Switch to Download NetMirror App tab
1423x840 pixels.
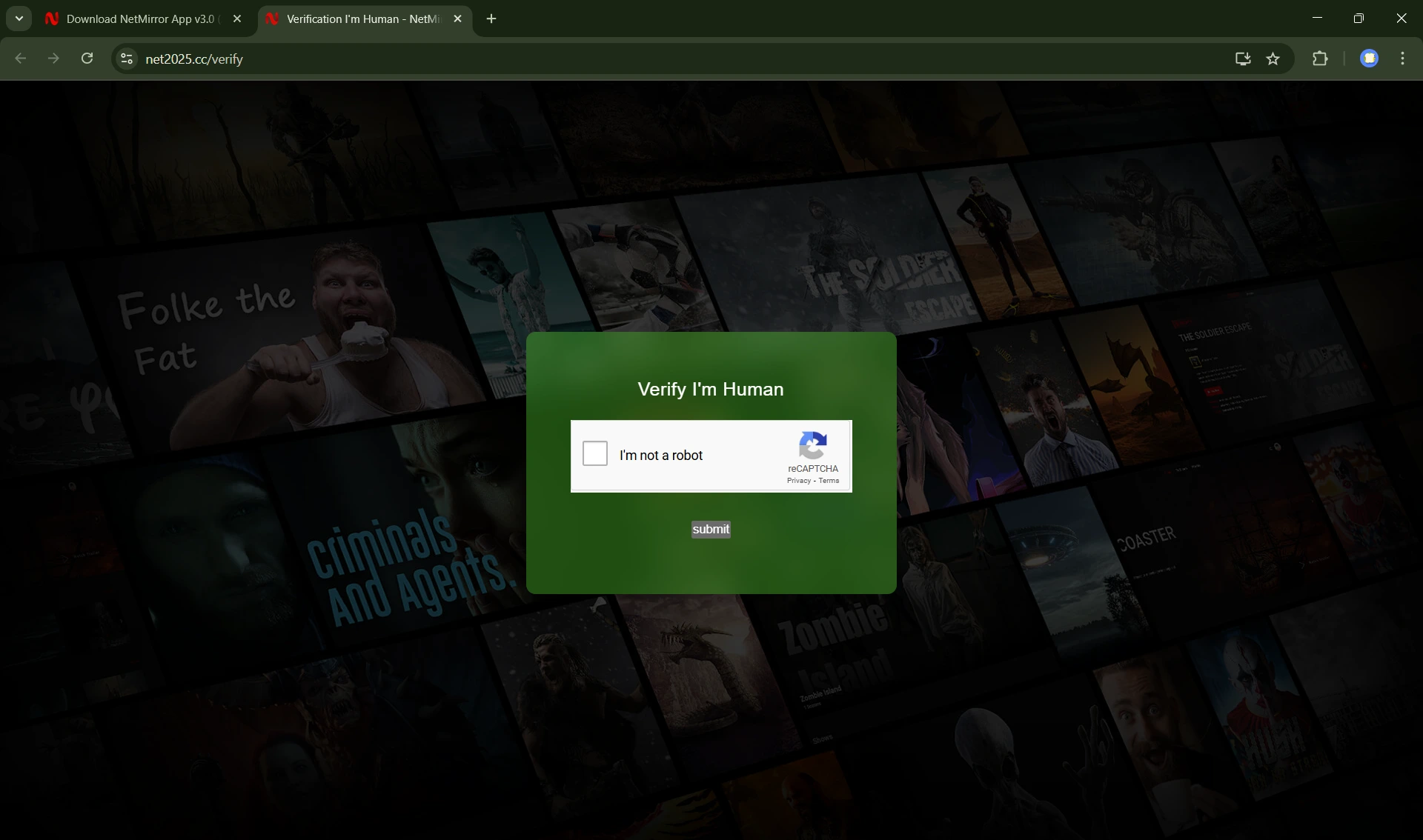click(139, 19)
